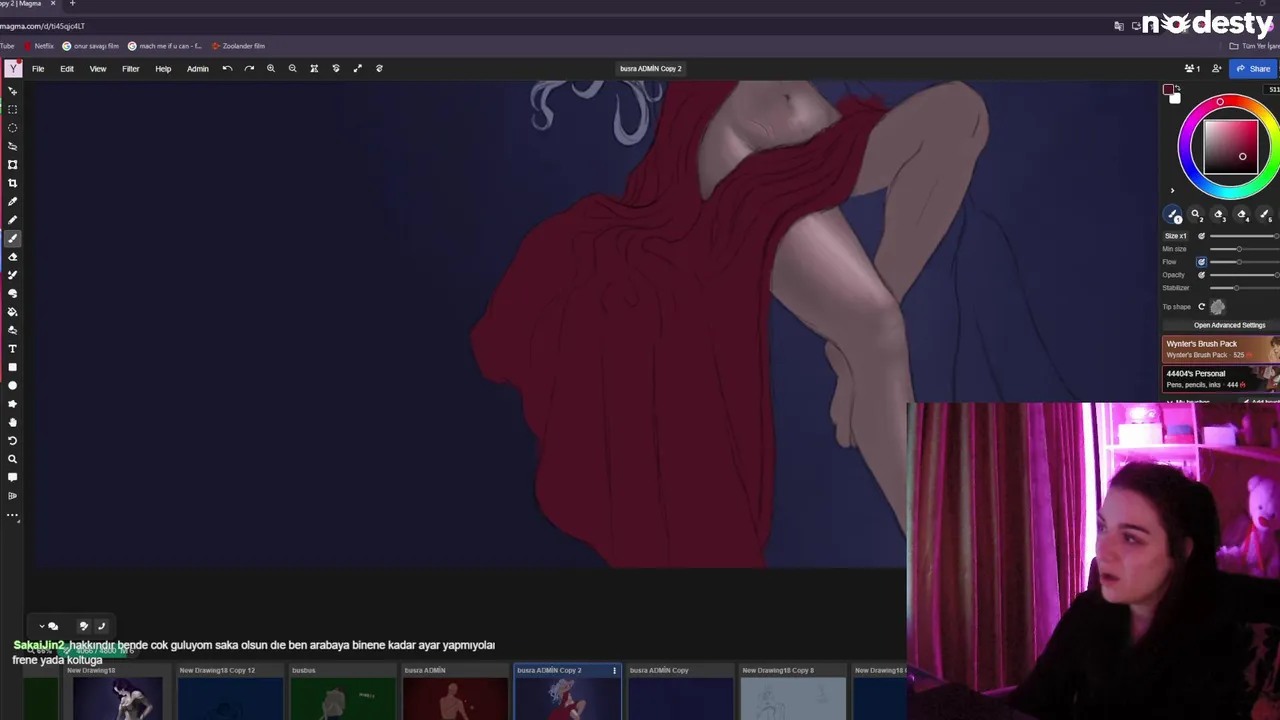Open the Help menu
The image size is (1280, 720).
[x=163, y=69]
